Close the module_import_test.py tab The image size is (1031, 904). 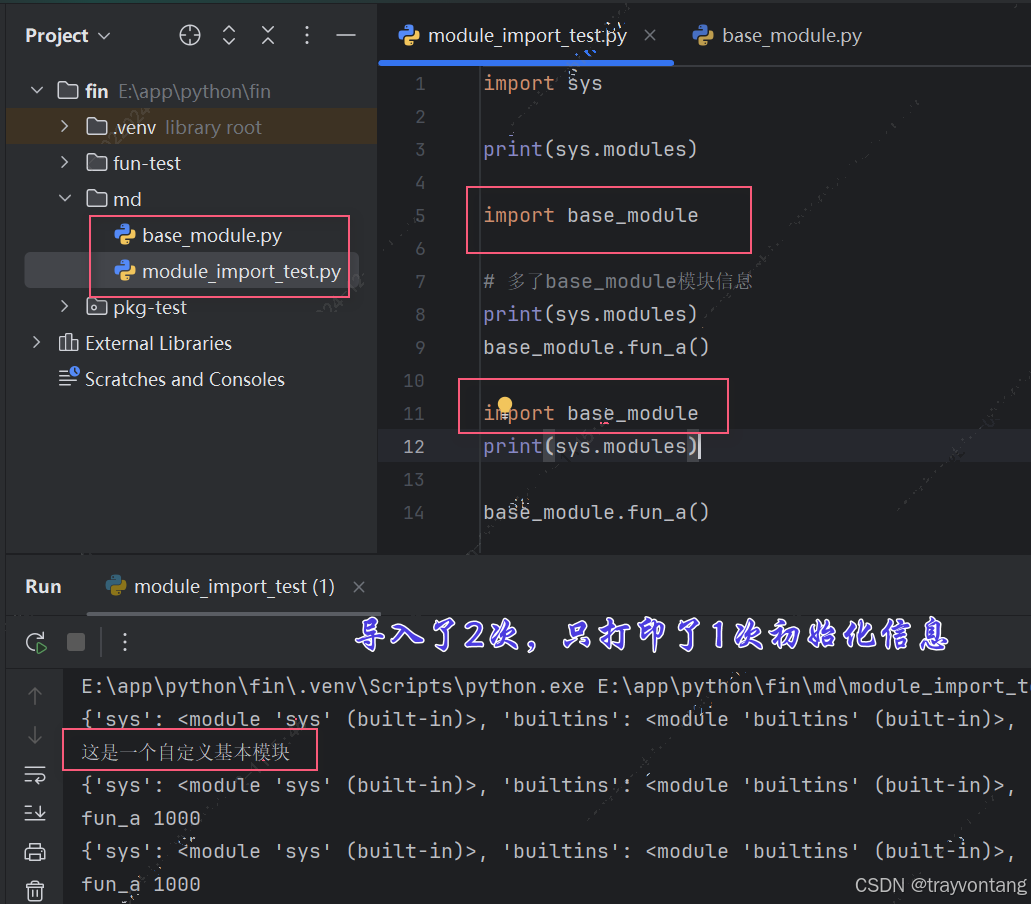pyautogui.click(x=650, y=35)
